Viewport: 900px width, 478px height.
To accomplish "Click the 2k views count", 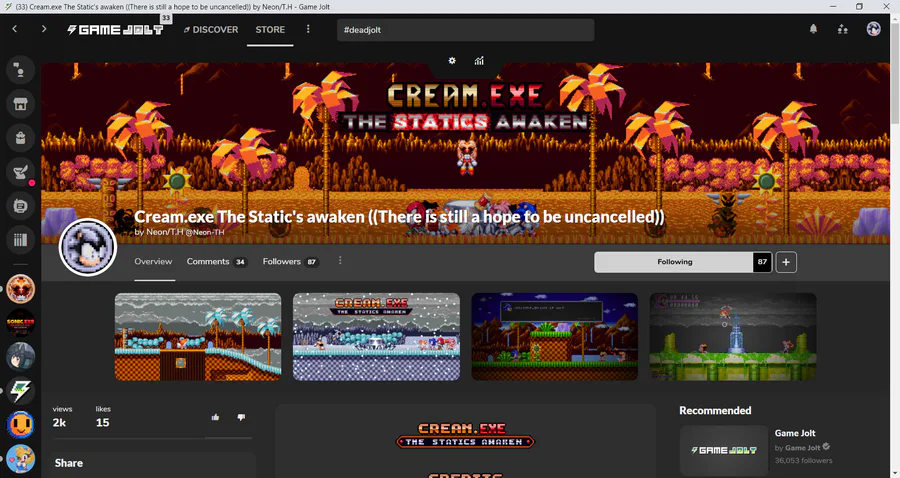I will point(59,422).
